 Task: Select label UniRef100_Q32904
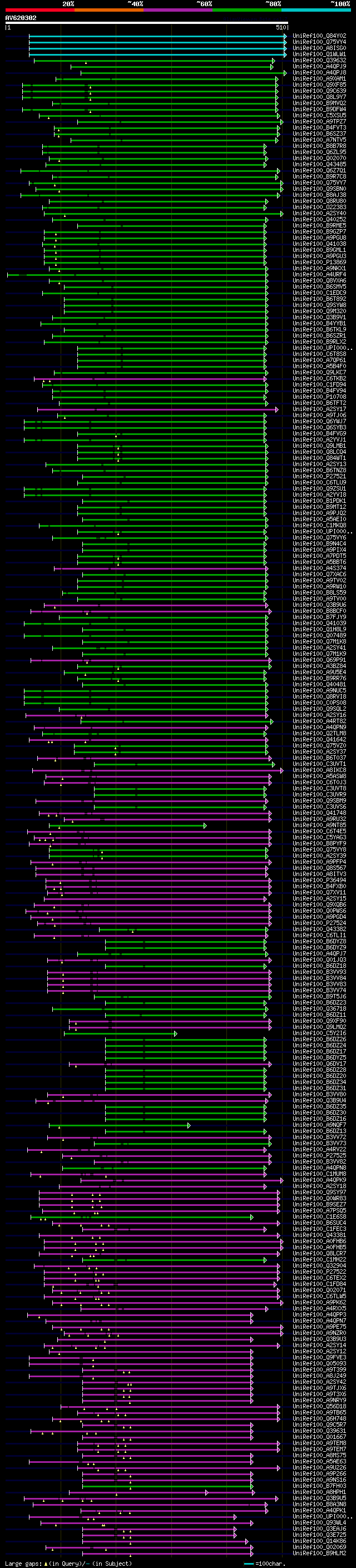319,1265
